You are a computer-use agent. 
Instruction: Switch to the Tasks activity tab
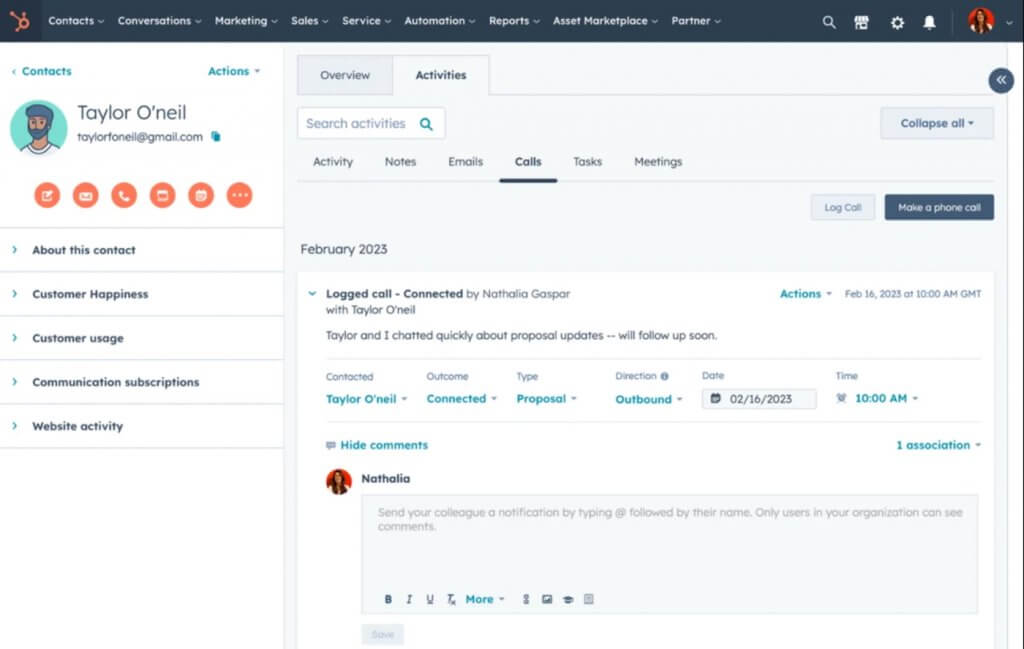tap(587, 161)
